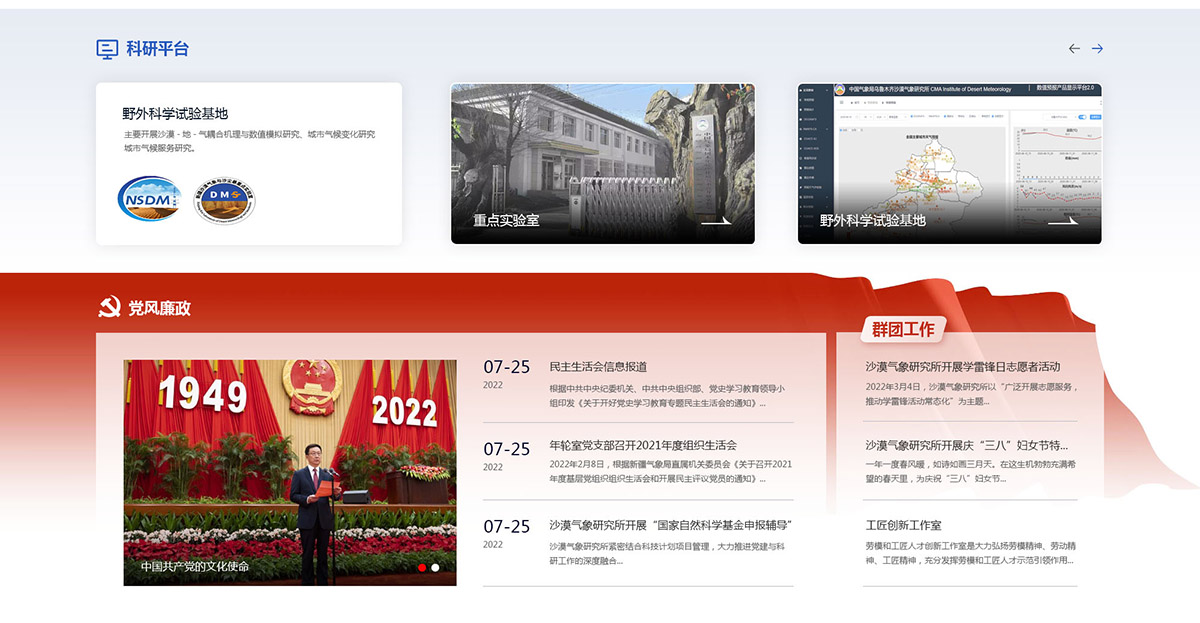The width and height of the screenshot is (1200, 623).
Task: Click the 1949–2022 slideshow banner image
Action: pyautogui.click(x=290, y=460)
